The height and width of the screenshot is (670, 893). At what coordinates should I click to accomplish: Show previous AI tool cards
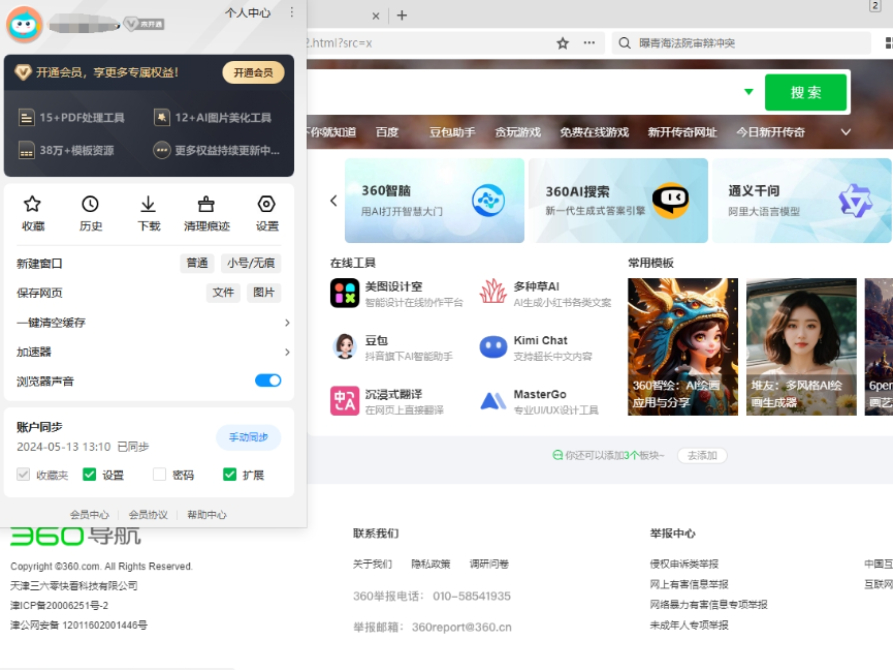click(334, 201)
